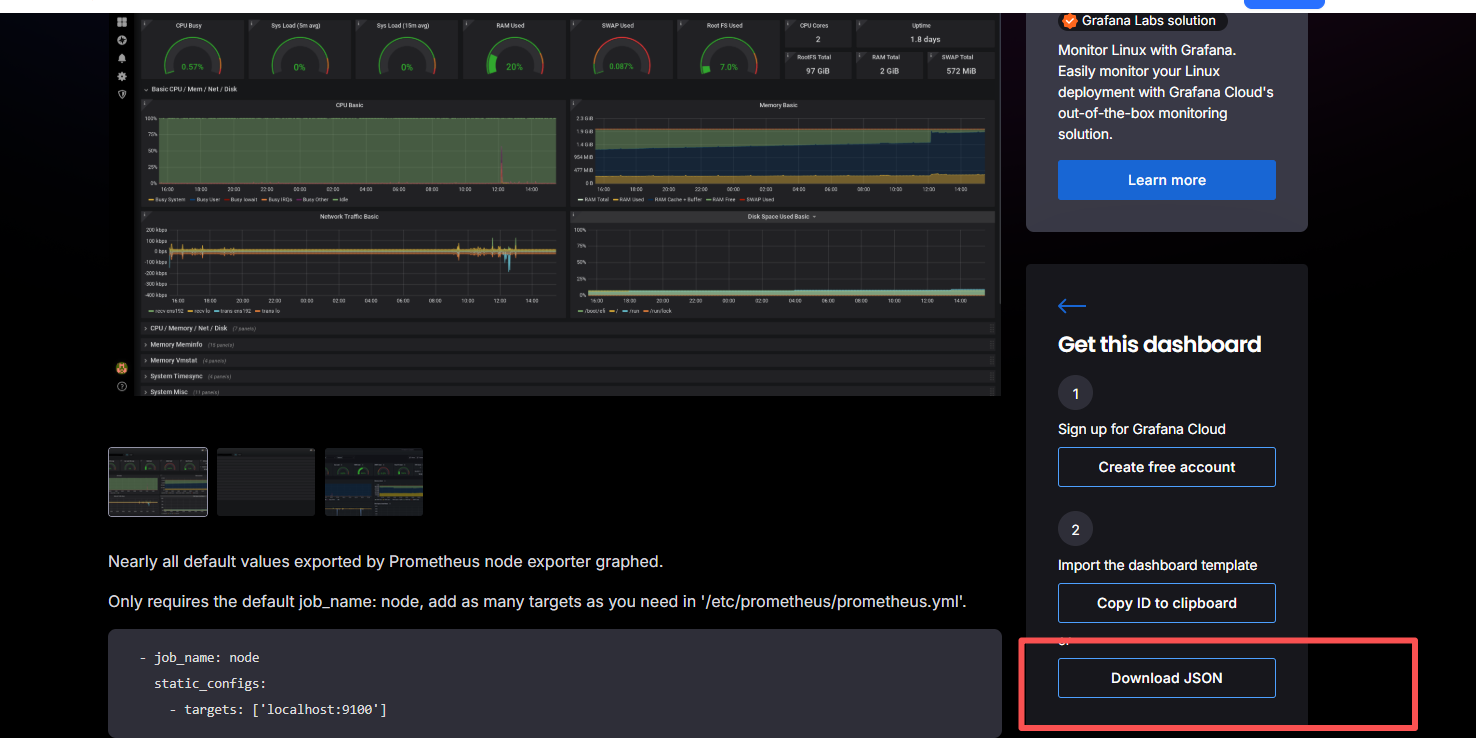This screenshot has width=1476, height=738.
Task: Click the info corner icon on Memory Basic panel
Action: pos(574,102)
